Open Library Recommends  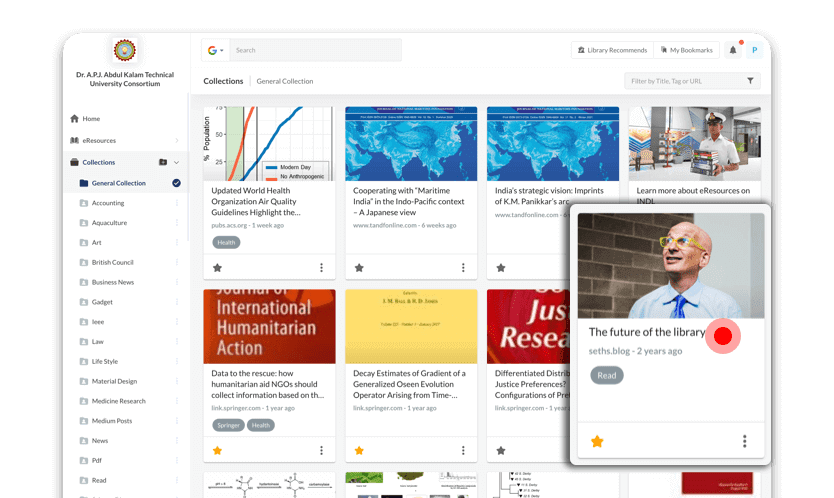614,50
